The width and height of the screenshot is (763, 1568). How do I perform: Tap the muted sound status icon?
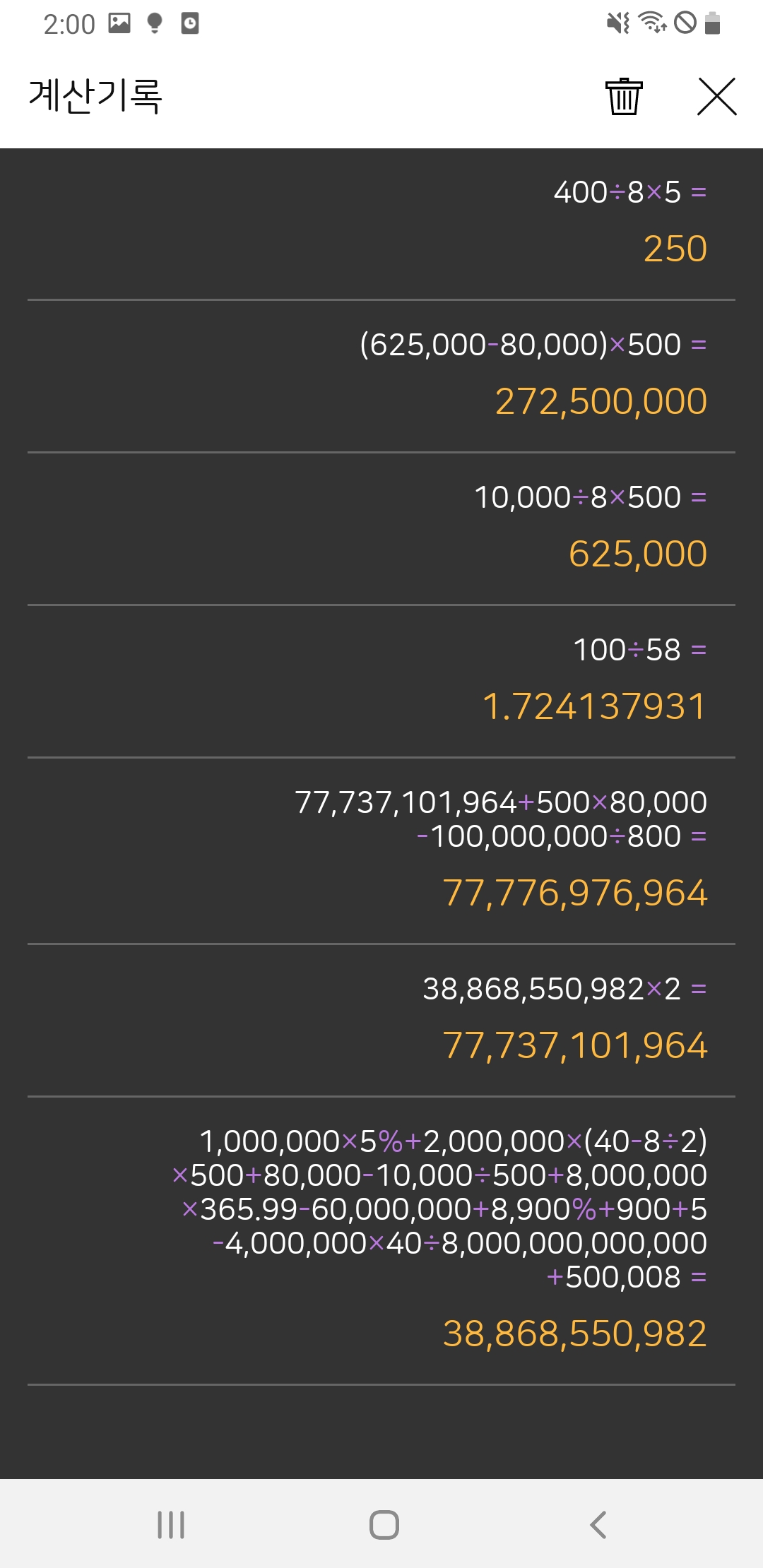click(618, 23)
